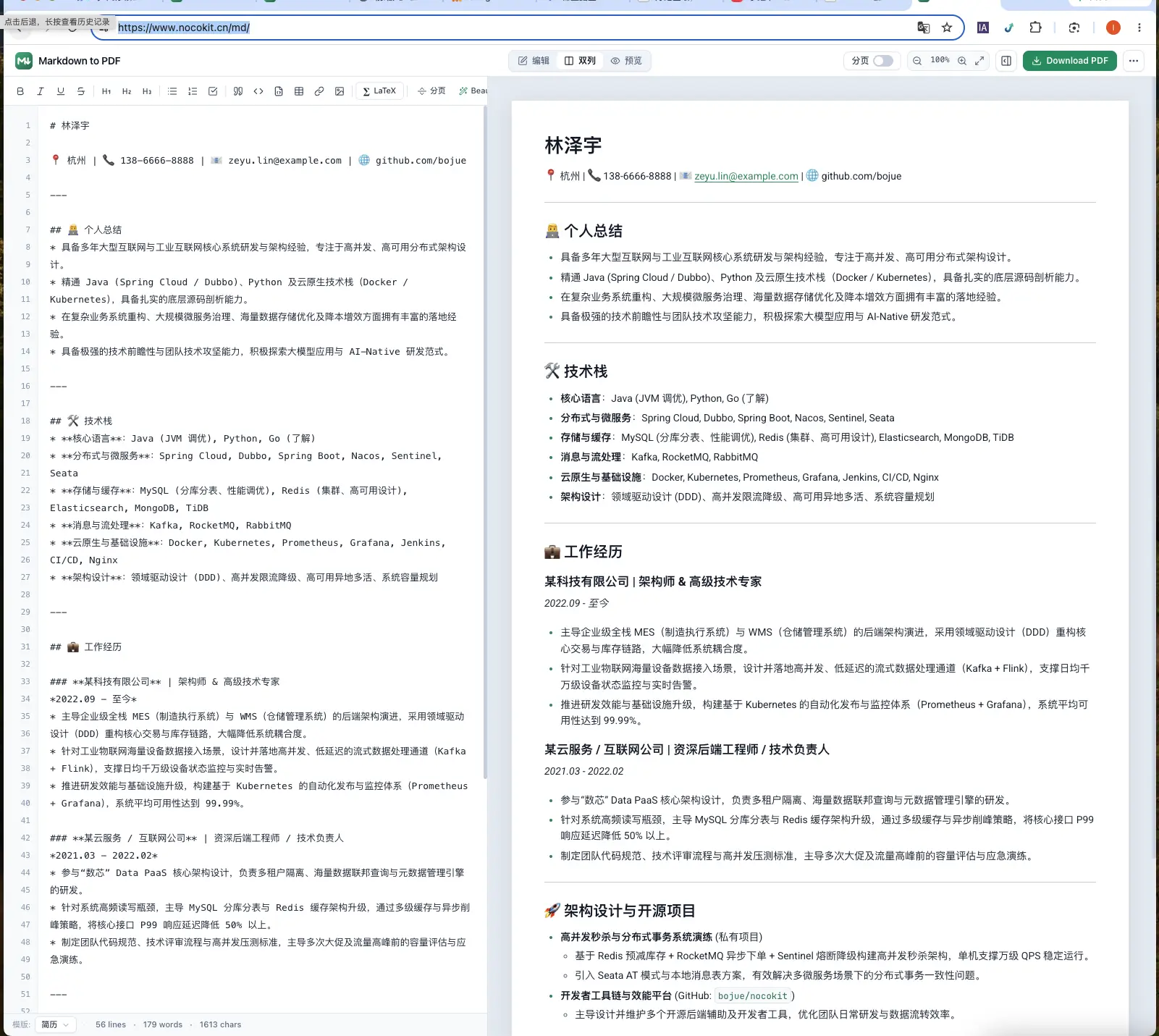Zoom in the preview

tap(962, 61)
